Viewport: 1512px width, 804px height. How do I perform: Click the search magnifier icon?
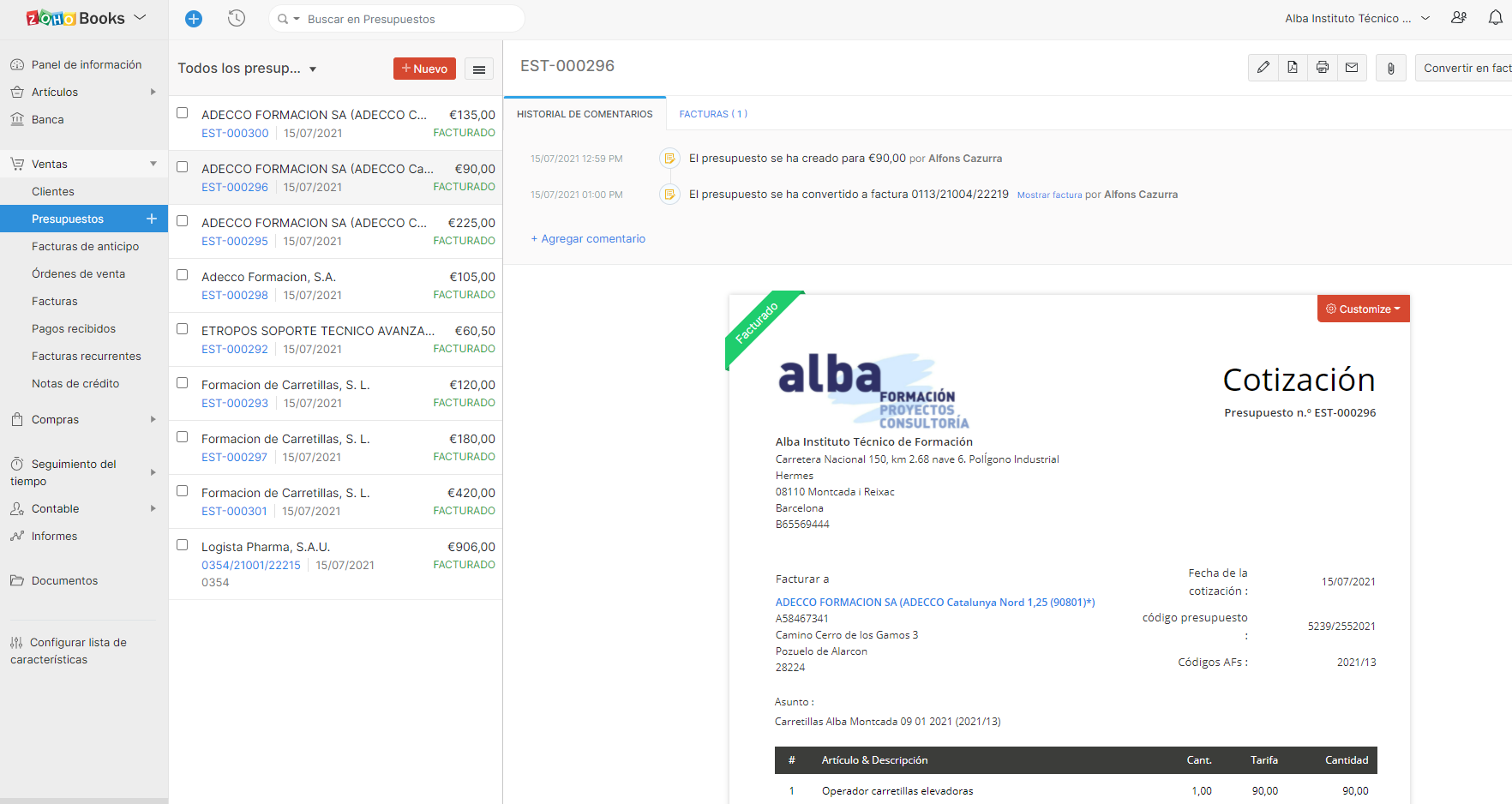282,19
